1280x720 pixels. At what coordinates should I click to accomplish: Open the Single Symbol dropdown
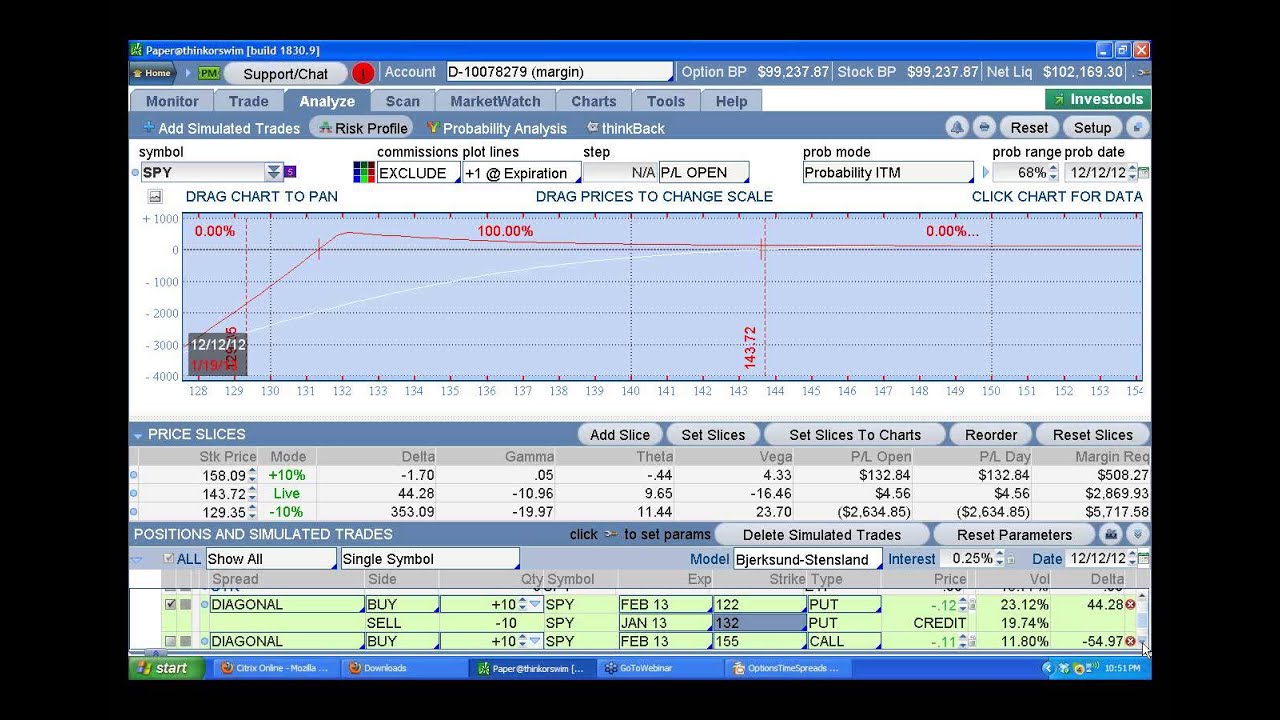coord(430,559)
